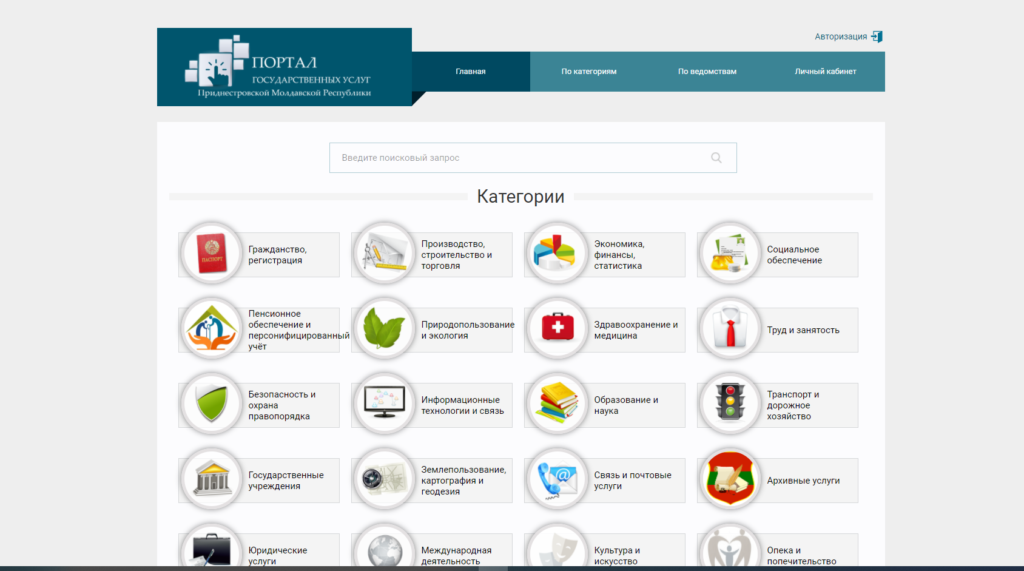Click the red passport icon for Гражданство, регистрация
This screenshot has height=571, width=1024.
(212, 253)
